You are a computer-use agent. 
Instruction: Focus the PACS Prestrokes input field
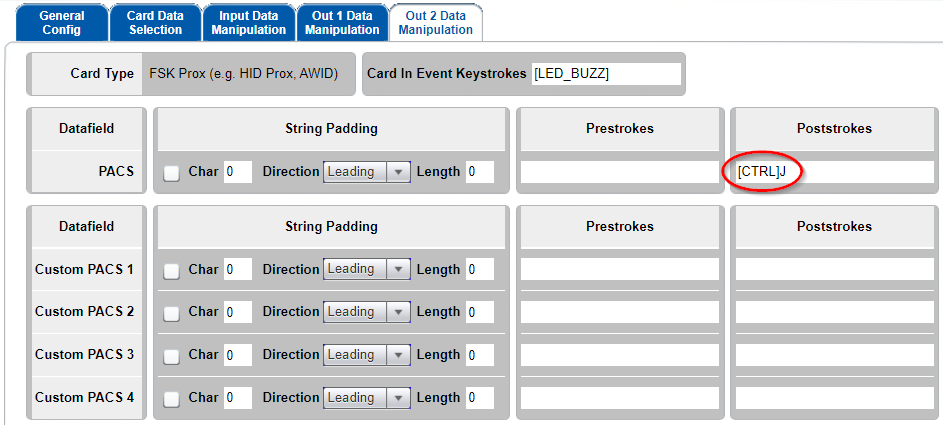(619, 172)
